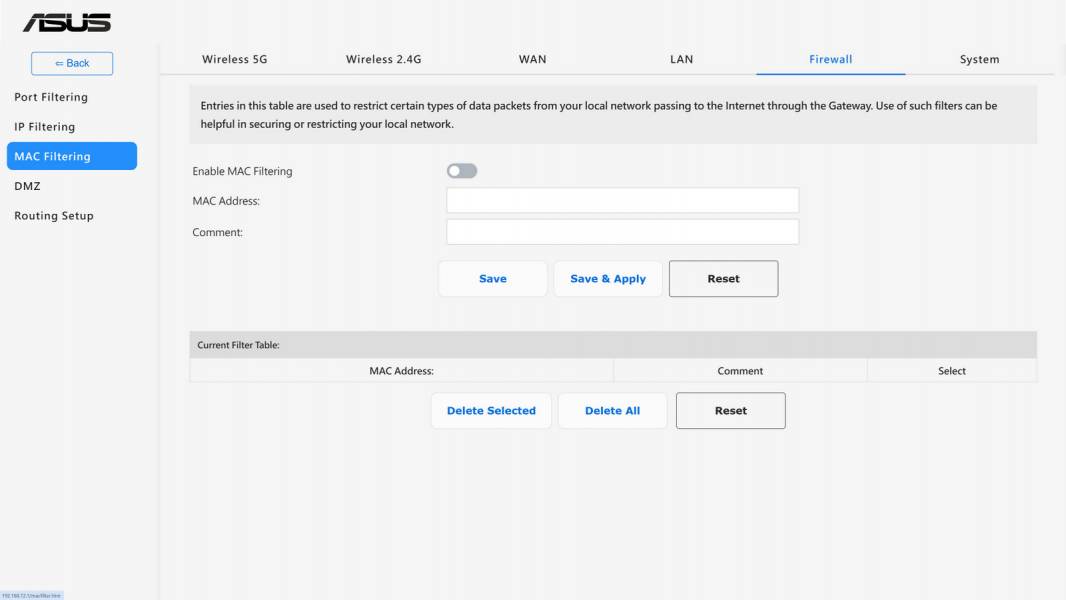Click Delete All
The image size is (1066, 600).
[613, 410]
